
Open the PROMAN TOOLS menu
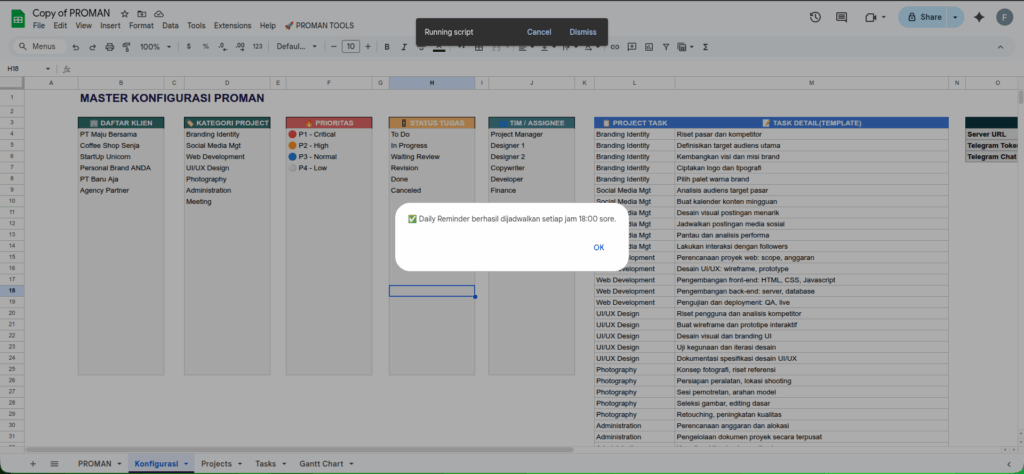click(x=318, y=25)
